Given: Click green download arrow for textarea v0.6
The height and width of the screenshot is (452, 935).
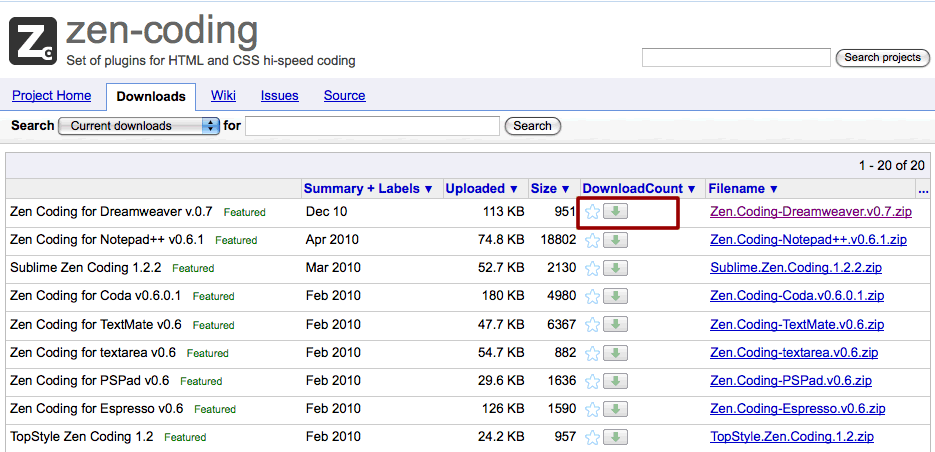Looking at the screenshot, I should point(615,352).
